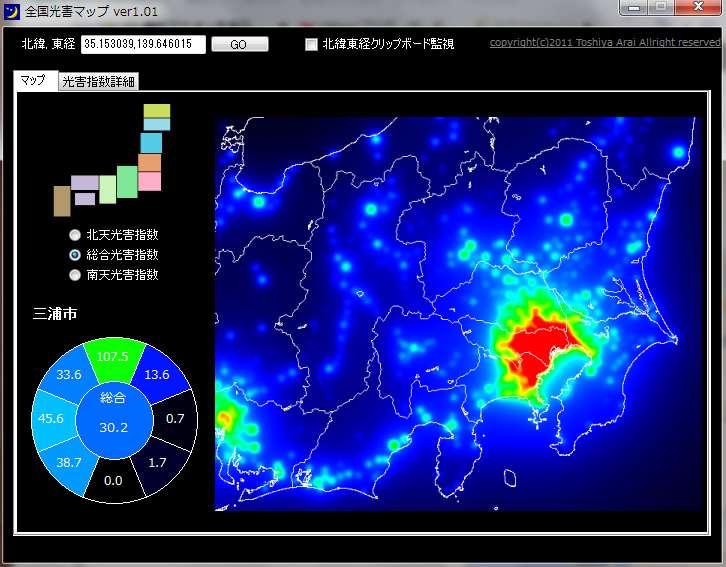Viewport: 726px width, 567px height.
Task: Click the 0.7 chart sector
Action: point(177,419)
